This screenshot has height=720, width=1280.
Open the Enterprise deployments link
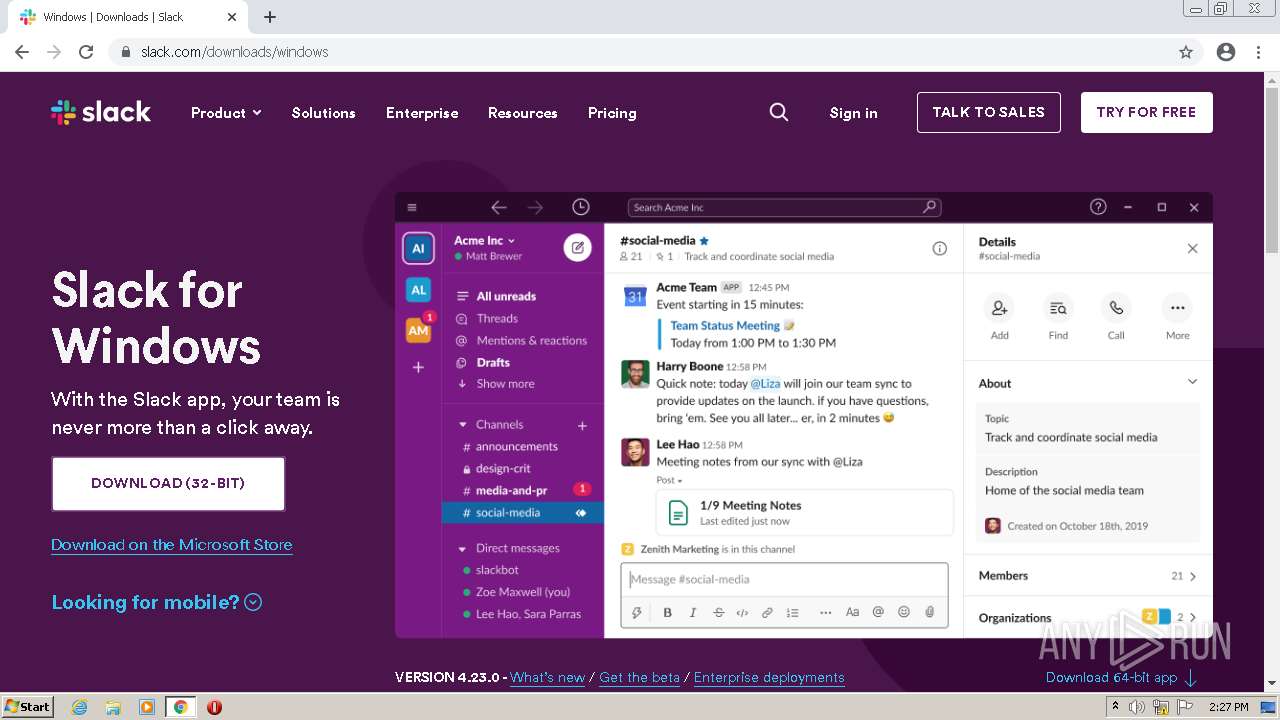(769, 677)
